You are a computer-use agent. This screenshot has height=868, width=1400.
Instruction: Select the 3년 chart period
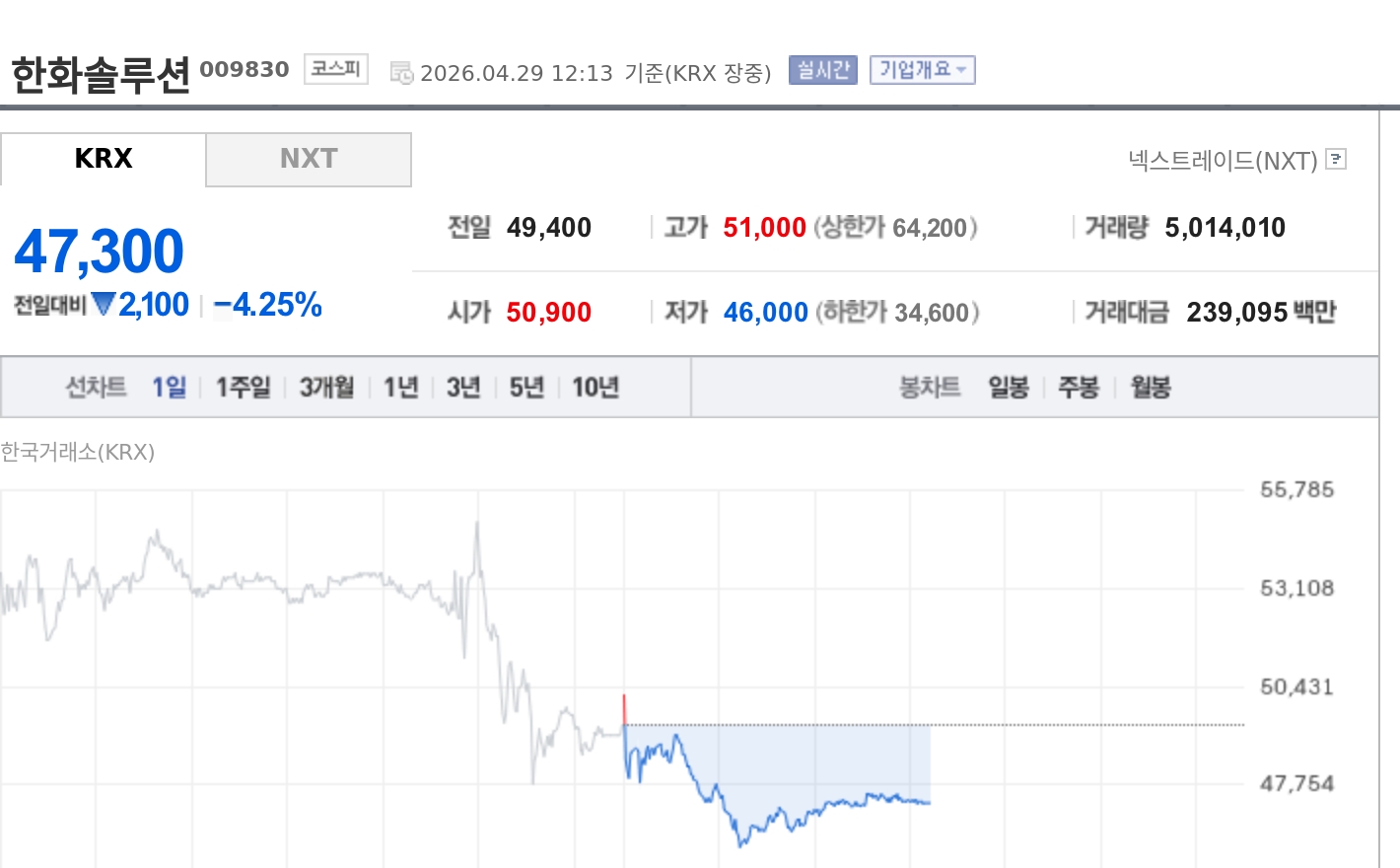(462, 387)
